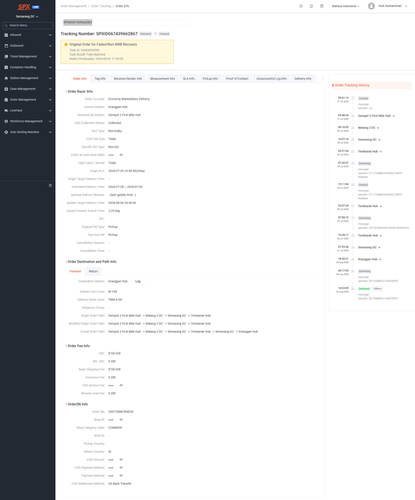Open the Unsuccessful Log Info tab
This screenshot has height=500, width=415.
pos(271,79)
